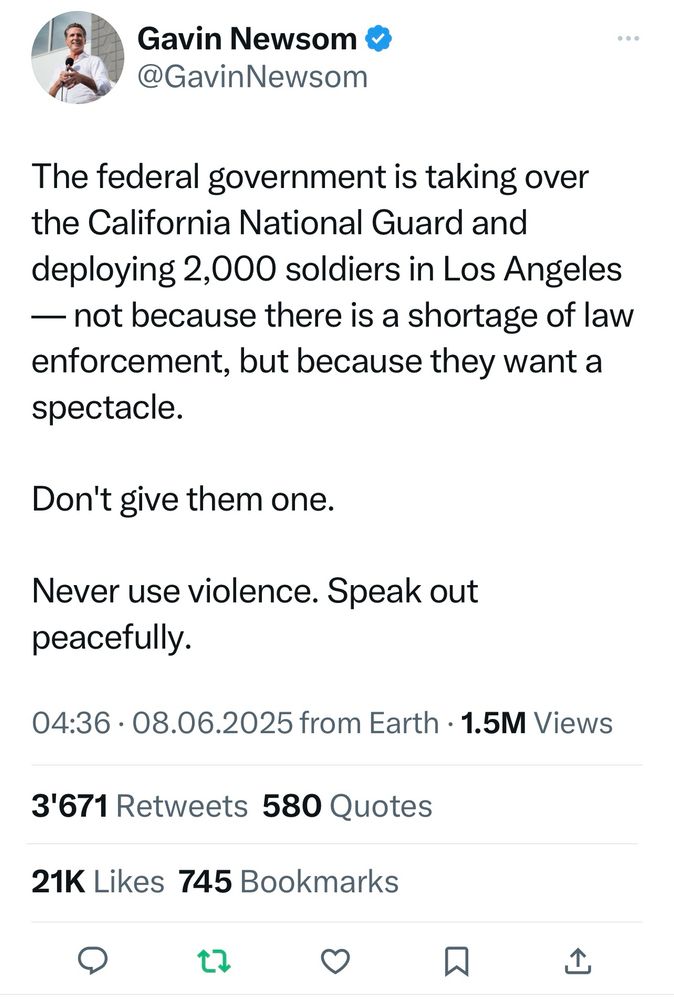
Task: Click the 'from Earth' location label
Action: pos(369,723)
